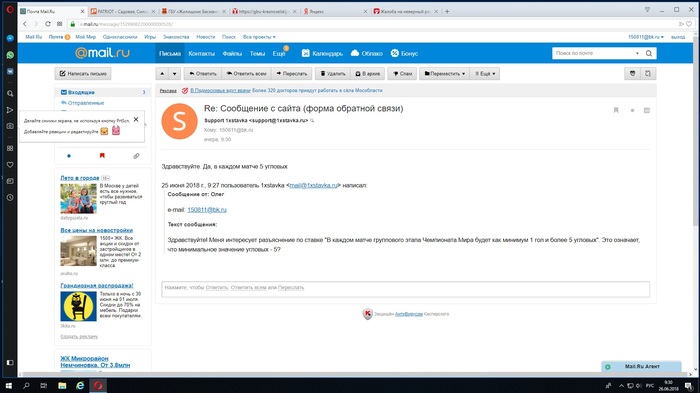Open Календарь

322,54
